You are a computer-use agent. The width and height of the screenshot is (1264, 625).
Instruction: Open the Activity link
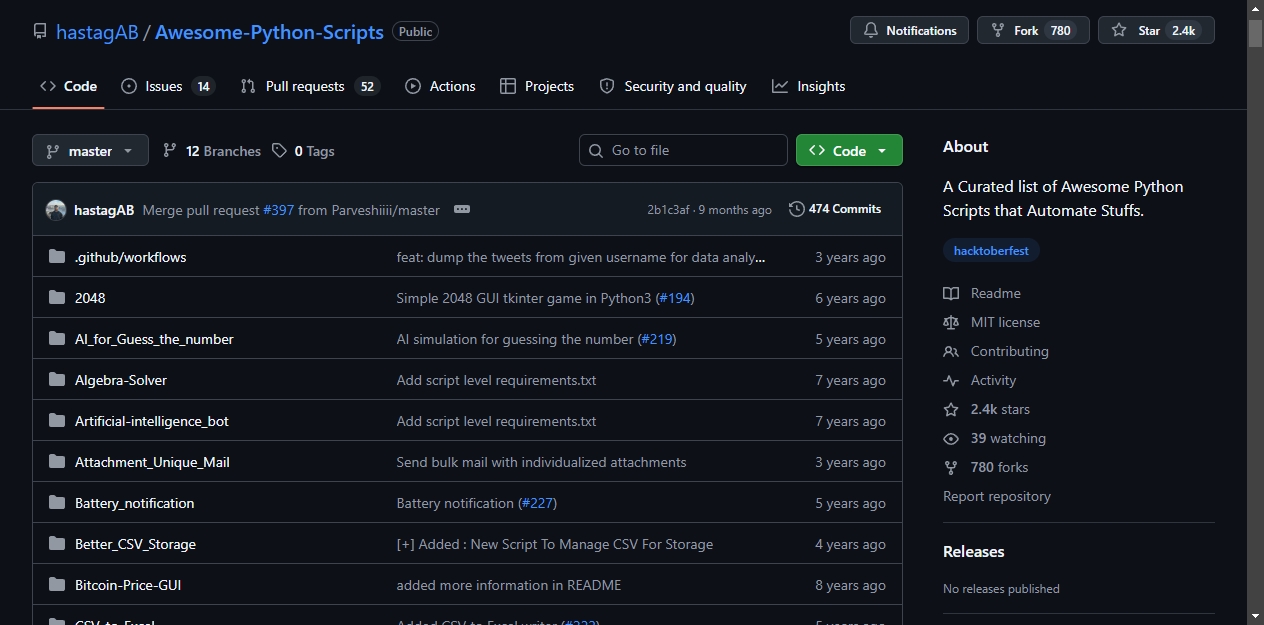(x=979, y=380)
